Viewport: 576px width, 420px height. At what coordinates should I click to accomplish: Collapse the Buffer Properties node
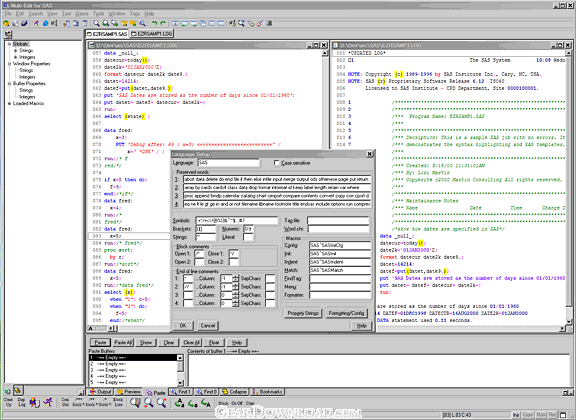10,84
